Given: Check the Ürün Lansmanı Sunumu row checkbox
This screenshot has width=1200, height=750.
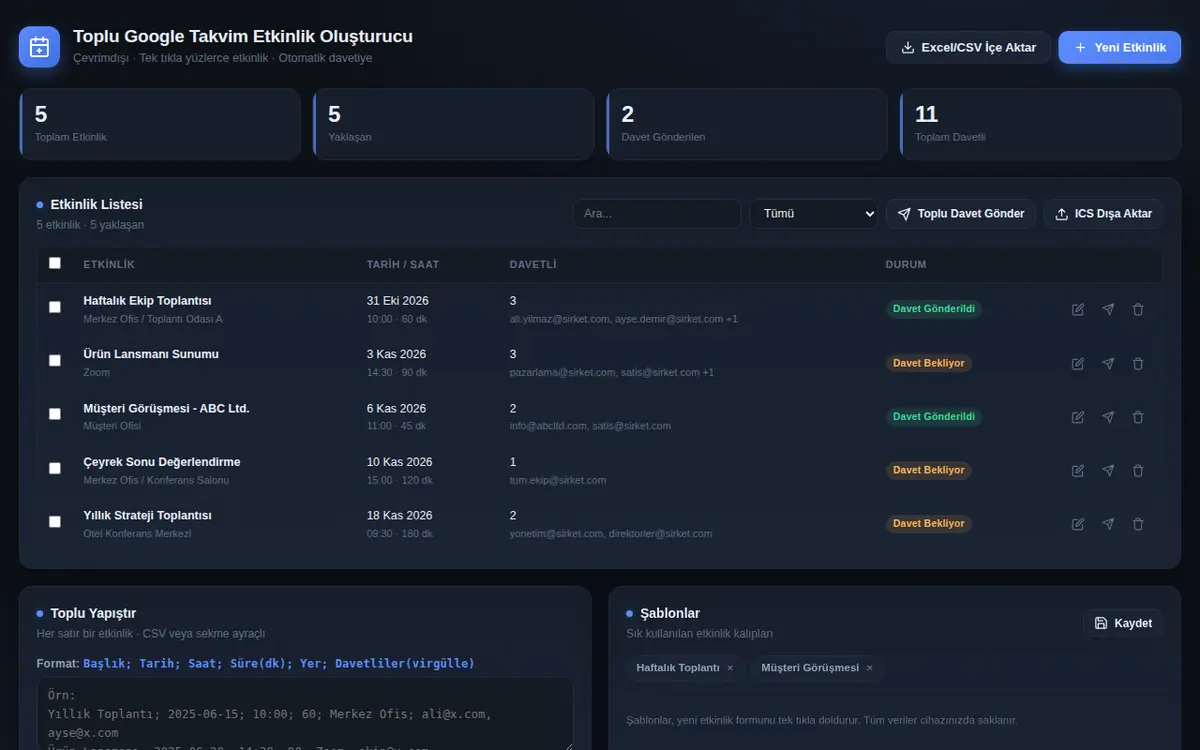Looking at the screenshot, I should (x=55, y=360).
